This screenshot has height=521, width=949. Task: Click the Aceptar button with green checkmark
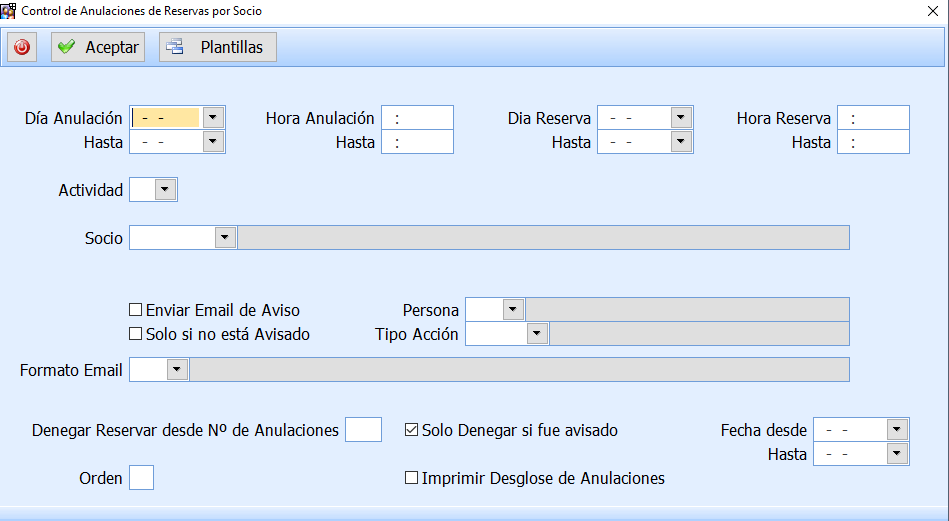click(98, 47)
